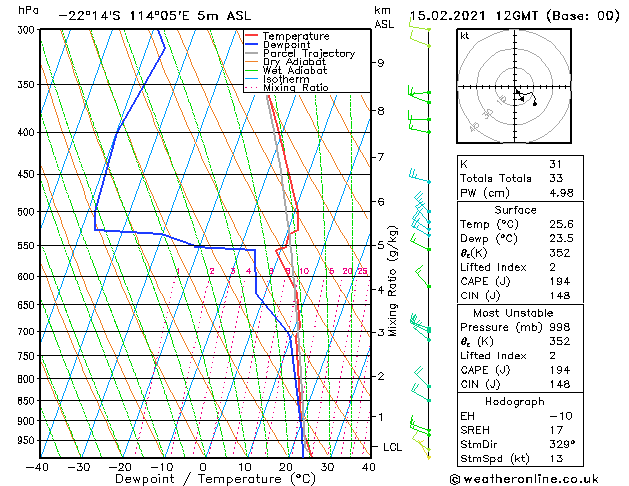Click the Most Unstable section heading
The height and width of the screenshot is (486, 629).
pyautogui.click(x=513, y=313)
